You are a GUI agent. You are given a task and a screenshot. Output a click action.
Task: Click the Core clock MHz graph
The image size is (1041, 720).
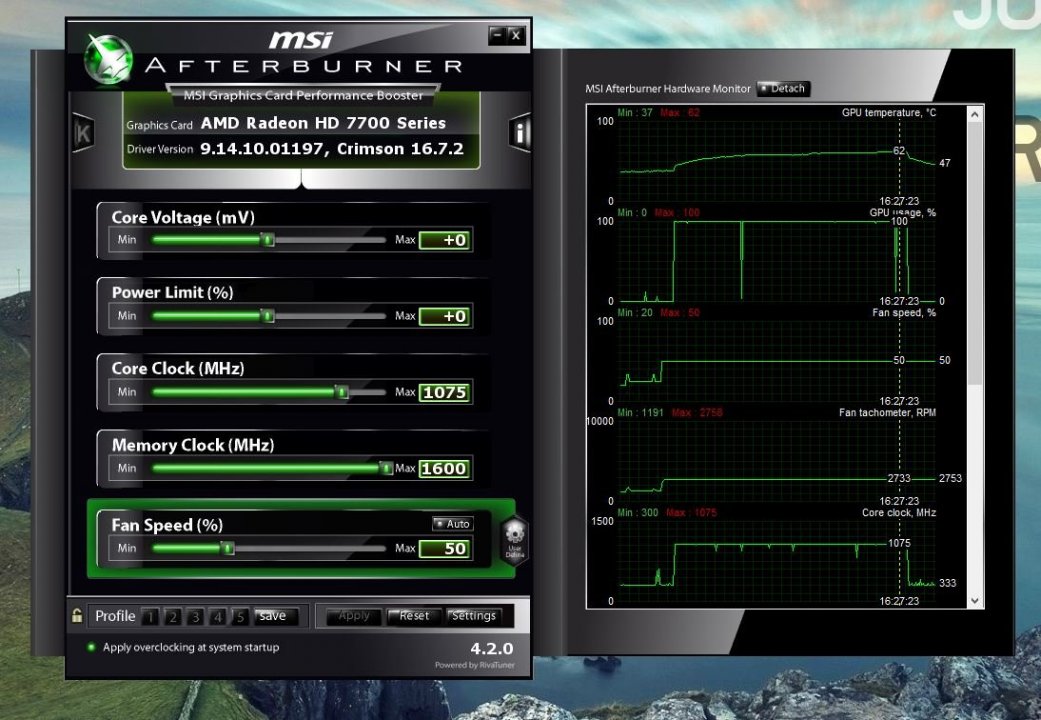pyautogui.click(x=777, y=561)
